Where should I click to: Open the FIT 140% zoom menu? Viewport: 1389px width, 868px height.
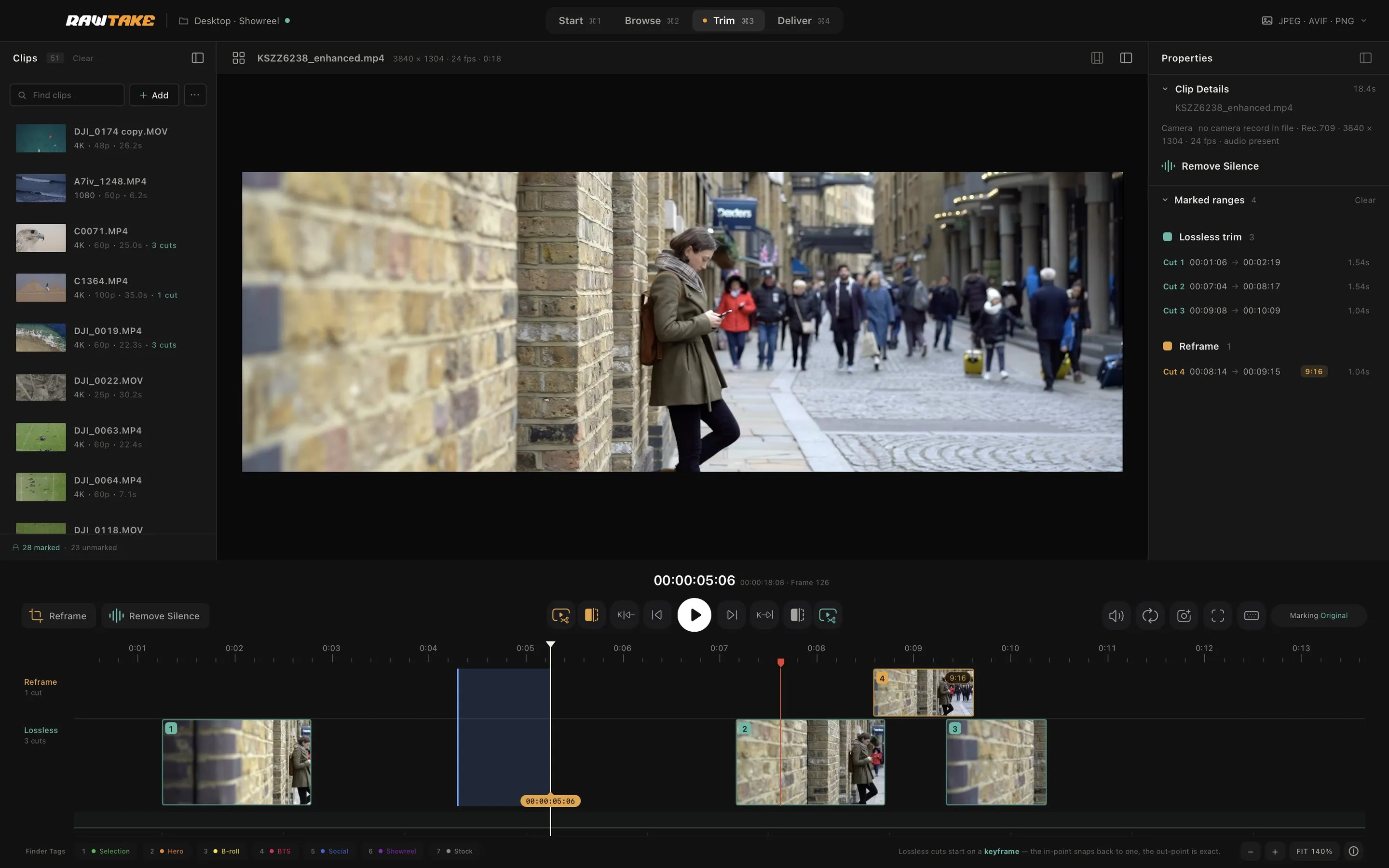tap(1314, 851)
